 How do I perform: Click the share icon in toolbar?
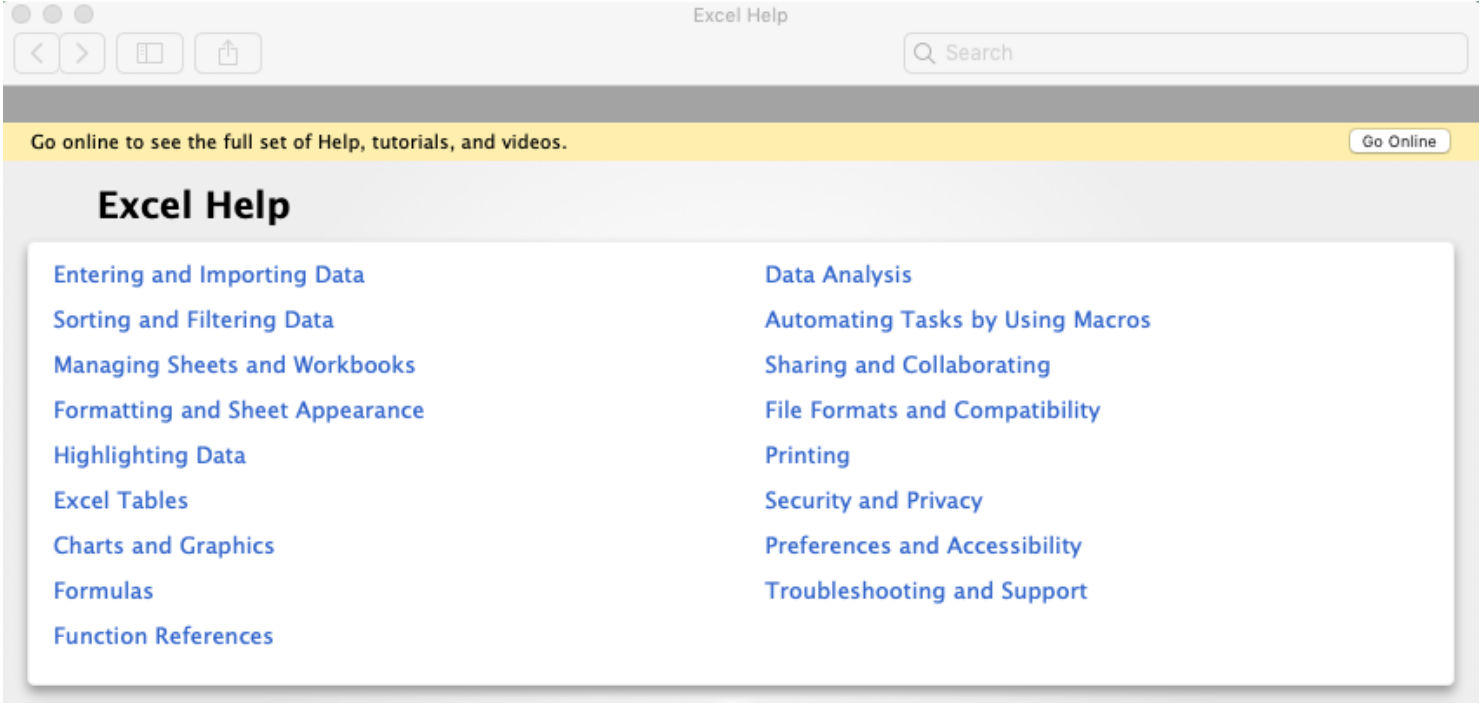coord(228,53)
